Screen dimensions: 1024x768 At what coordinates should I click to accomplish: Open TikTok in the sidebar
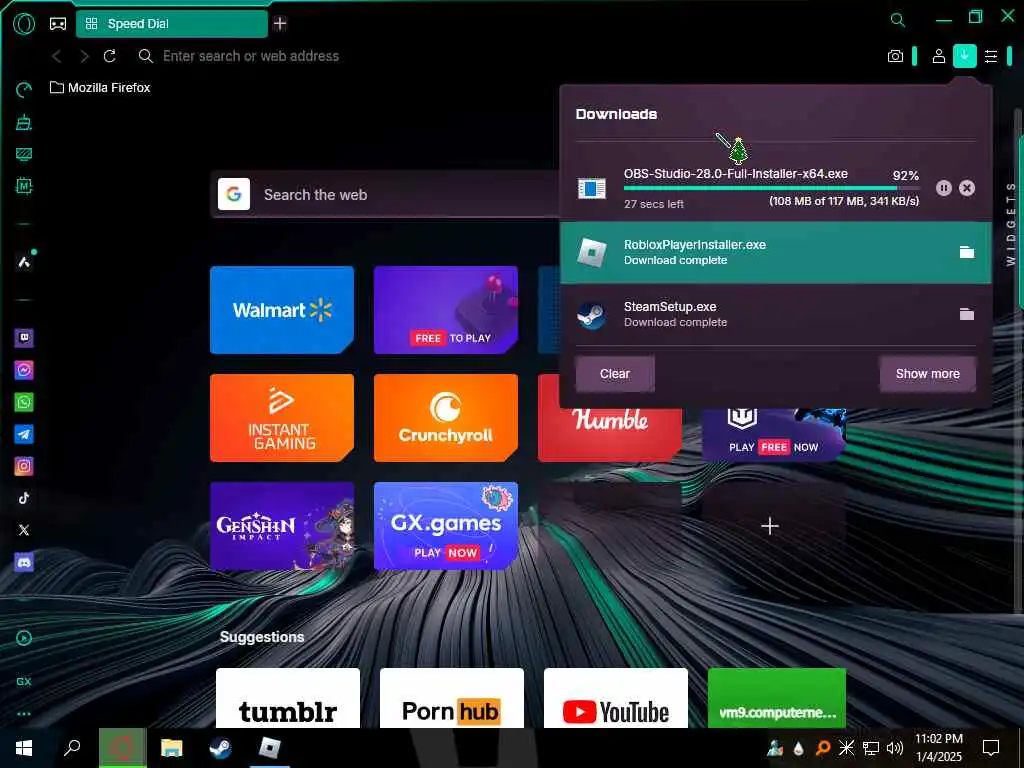(x=24, y=498)
